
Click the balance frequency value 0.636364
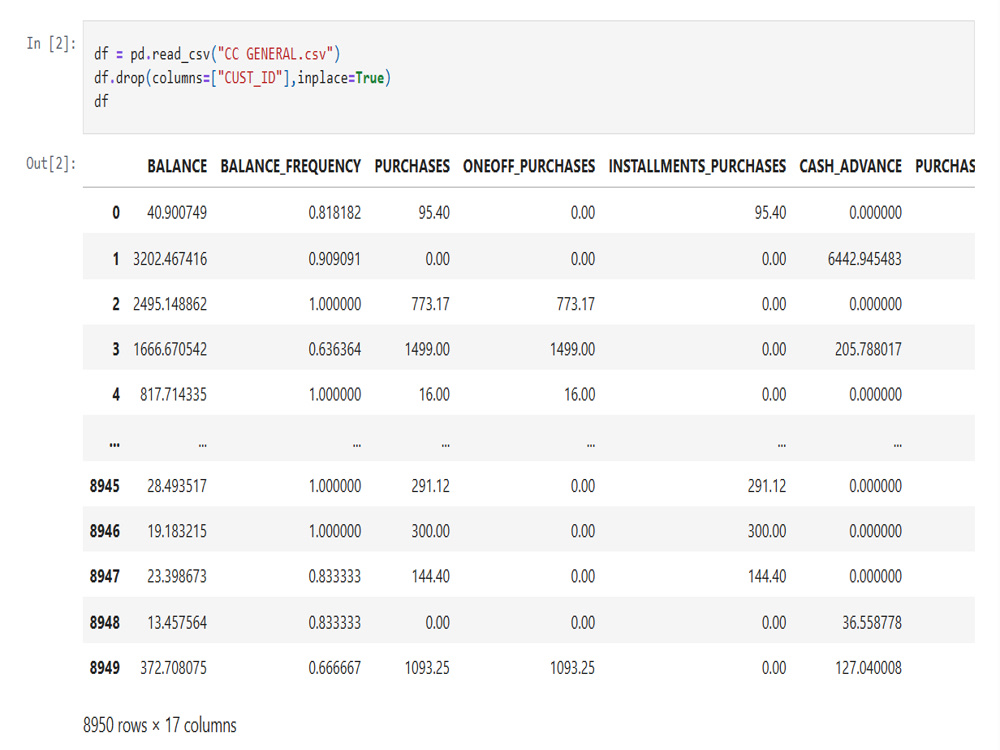(x=335, y=349)
